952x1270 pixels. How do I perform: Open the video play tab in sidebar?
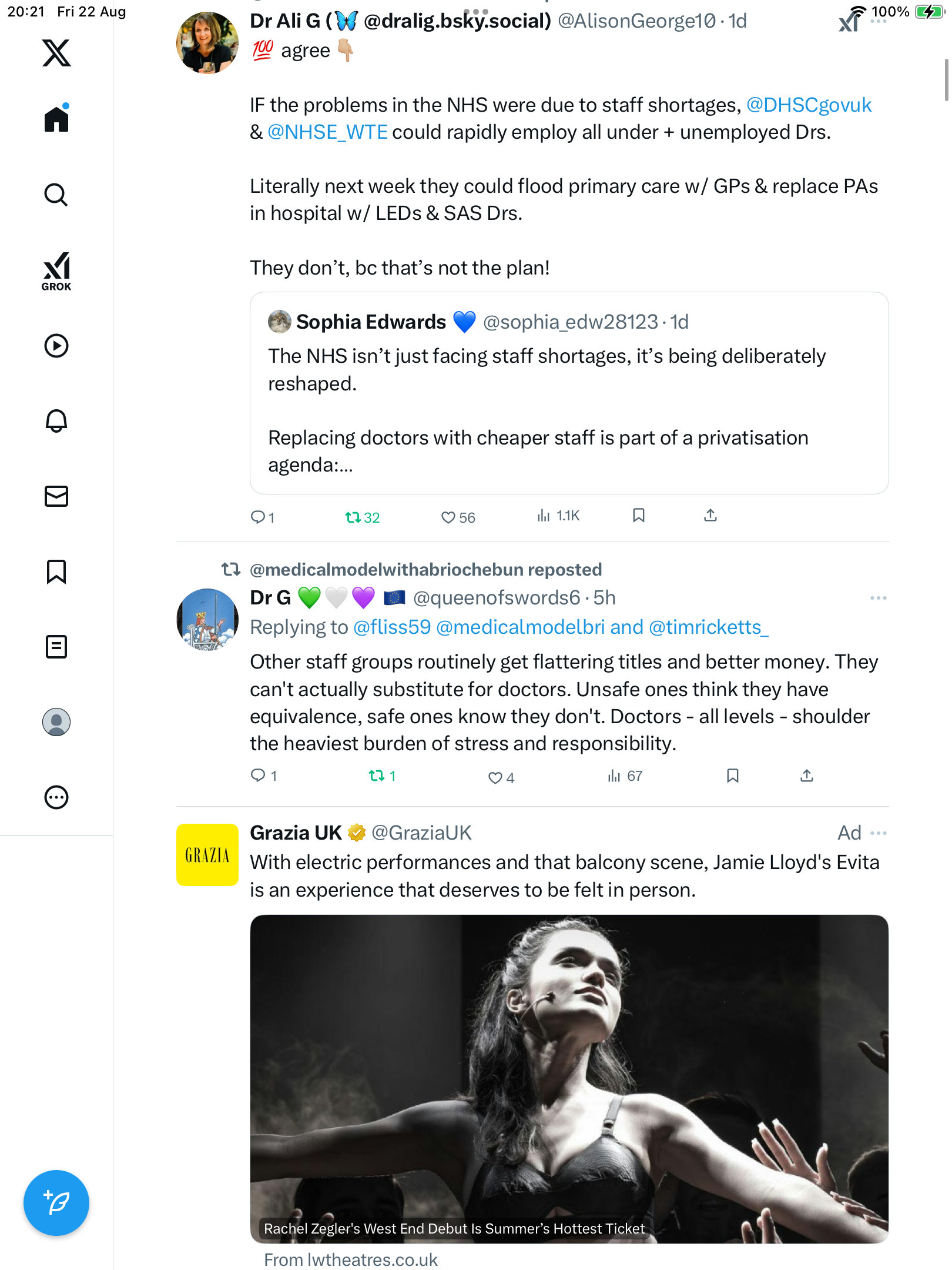click(56, 346)
